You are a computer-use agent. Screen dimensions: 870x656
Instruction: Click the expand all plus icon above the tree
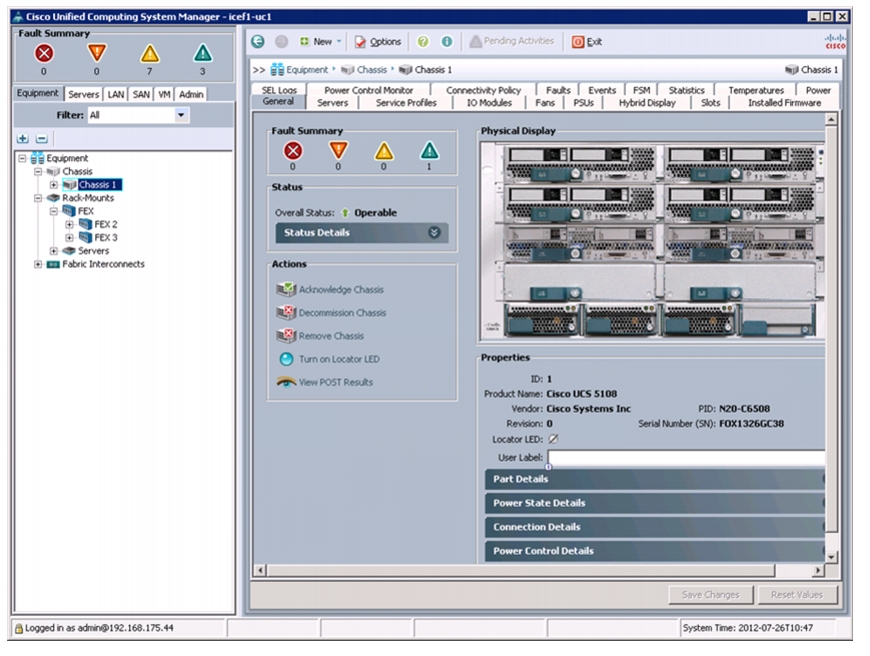[x=23, y=139]
